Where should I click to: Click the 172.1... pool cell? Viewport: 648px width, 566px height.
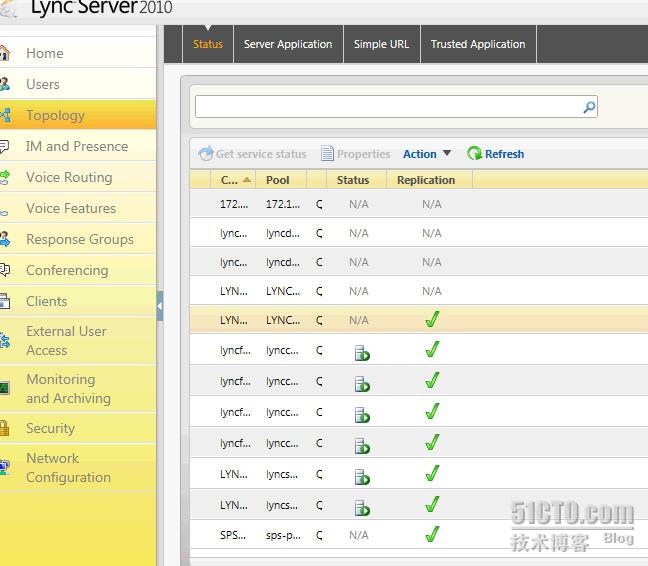point(283,204)
